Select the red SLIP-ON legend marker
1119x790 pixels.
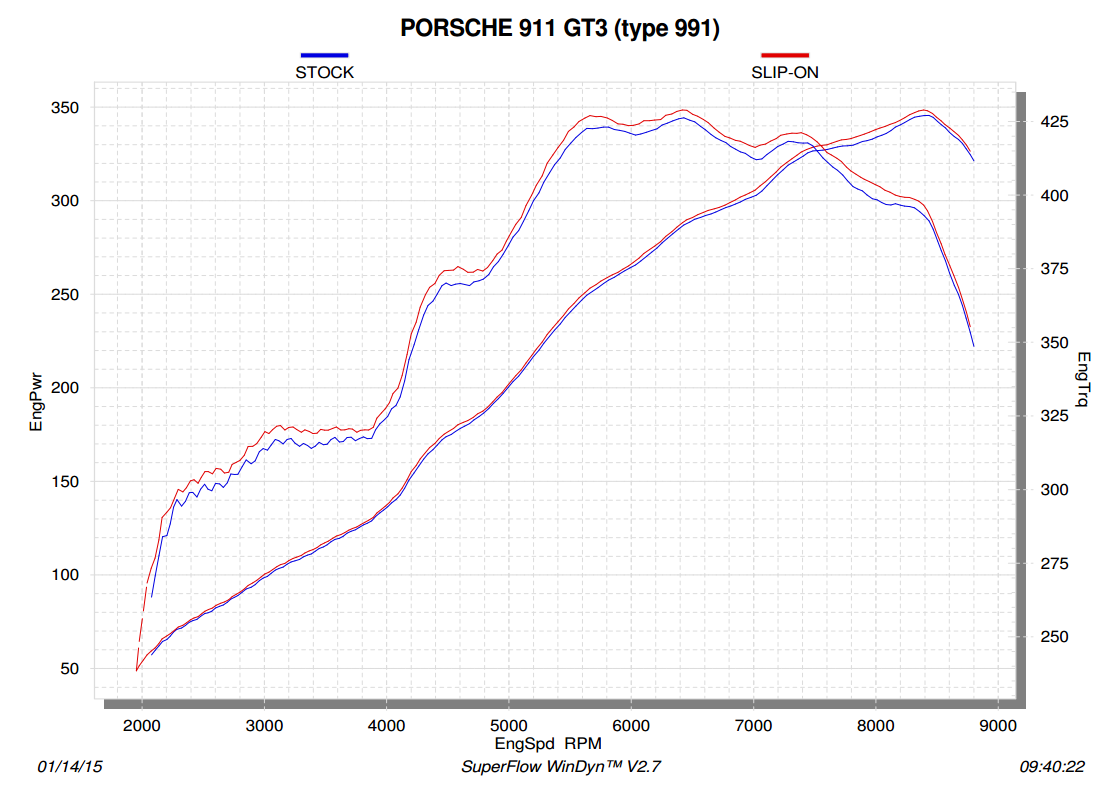coord(786,54)
